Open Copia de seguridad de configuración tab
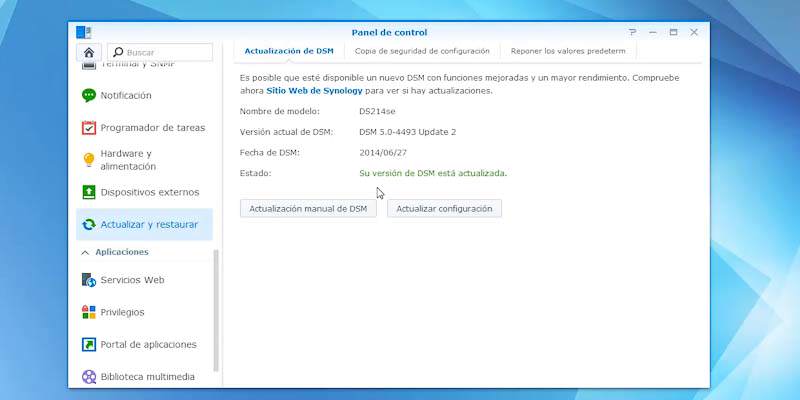This screenshot has width=800, height=400. (x=422, y=51)
